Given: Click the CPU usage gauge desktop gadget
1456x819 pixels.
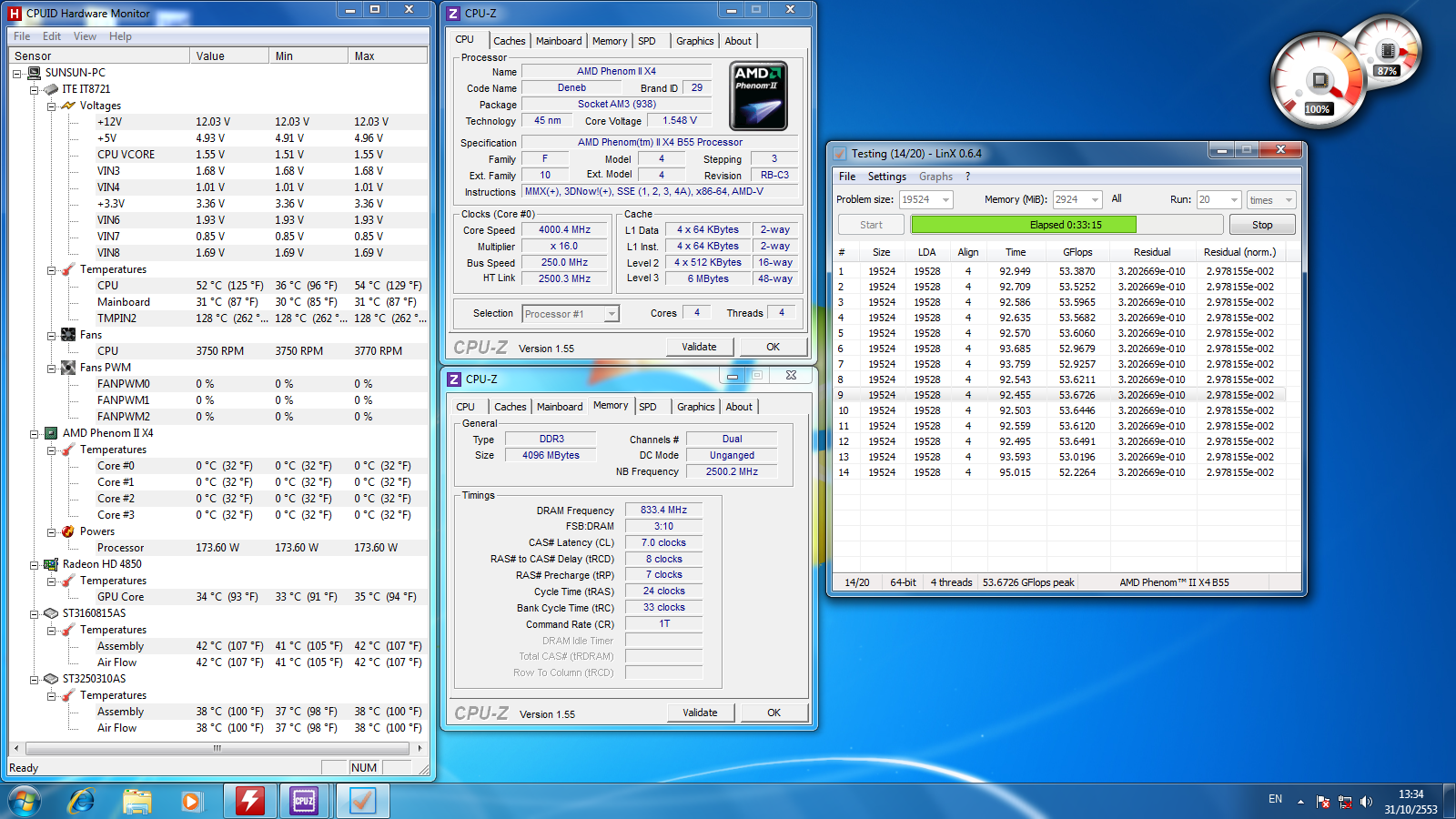Looking at the screenshot, I should coord(1318,82).
